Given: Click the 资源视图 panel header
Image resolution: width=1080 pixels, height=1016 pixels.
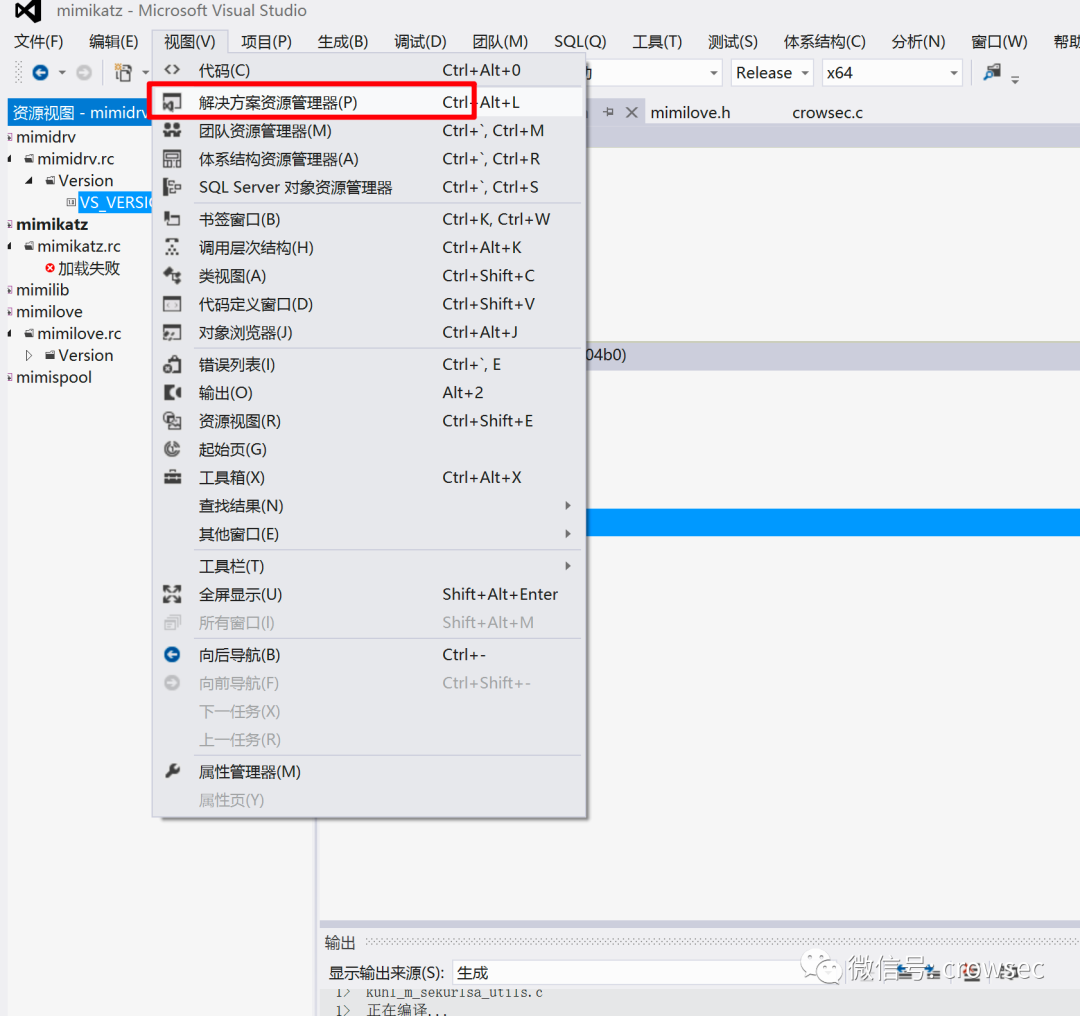Looking at the screenshot, I should [x=80, y=112].
